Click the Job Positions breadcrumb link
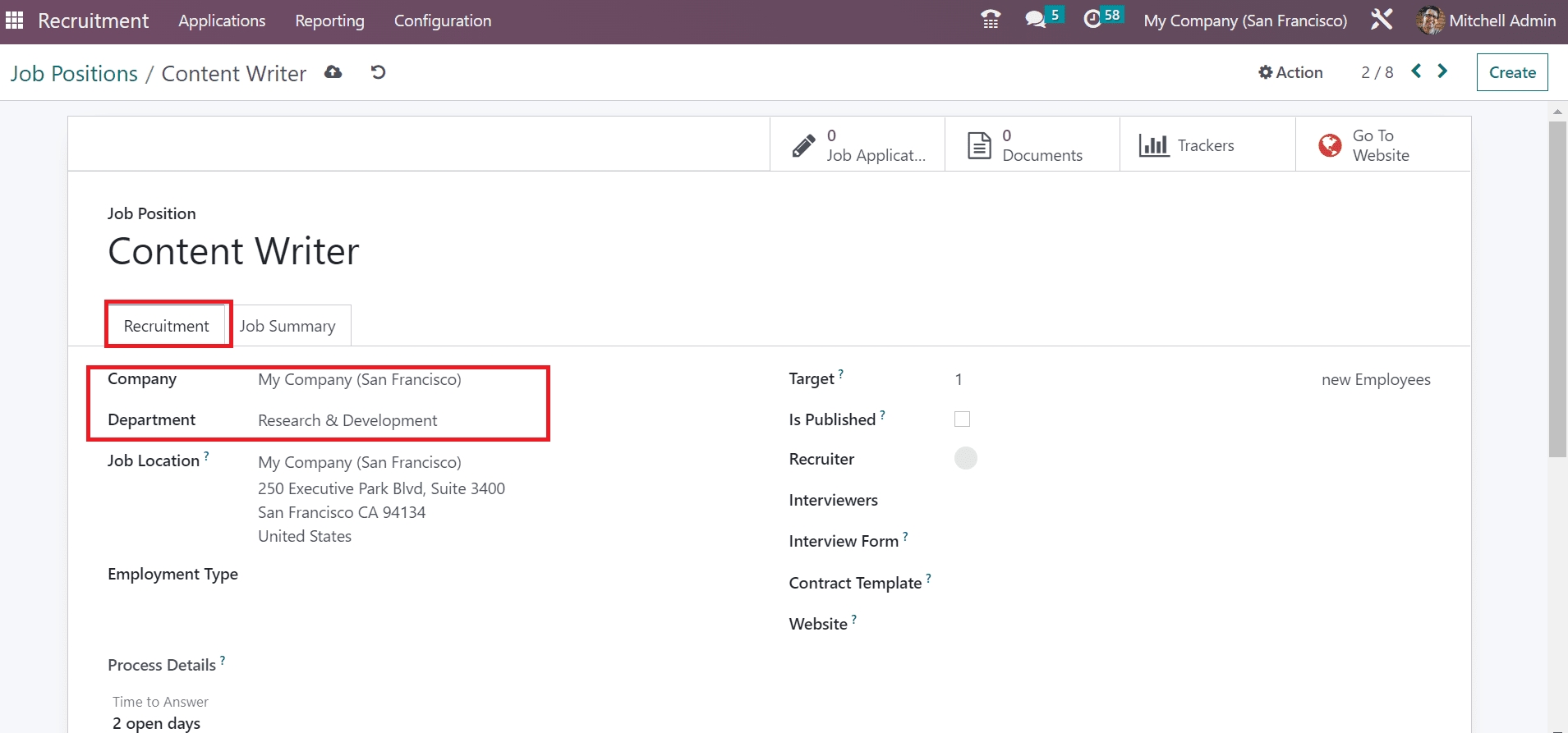This screenshot has width=1568, height=733. pos(74,74)
